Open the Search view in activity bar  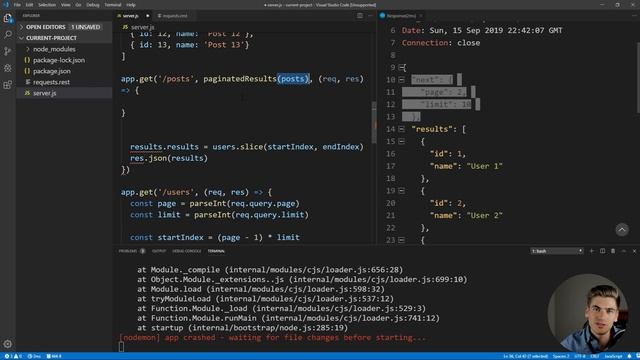coord(8,35)
